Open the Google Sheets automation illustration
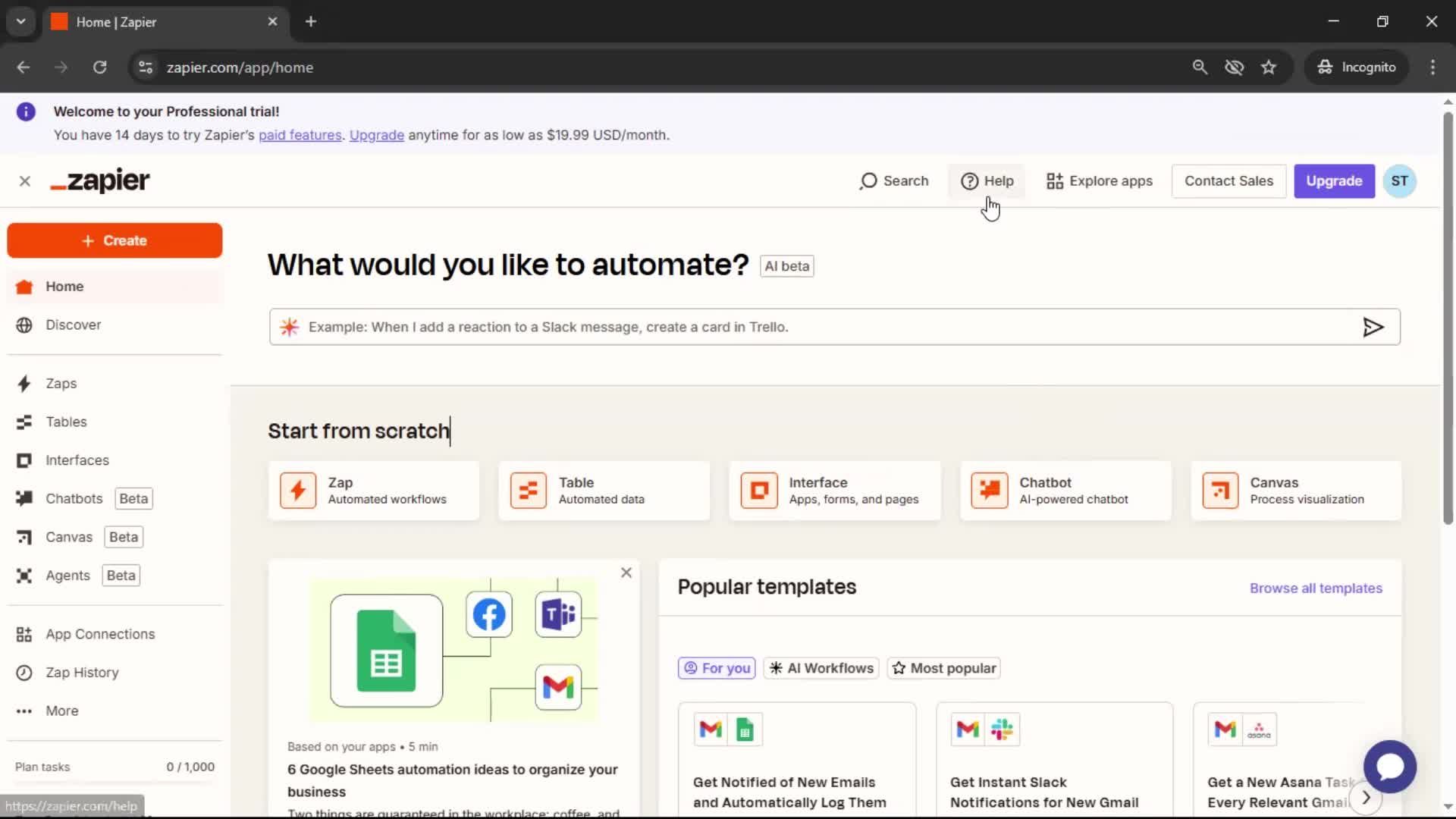The image size is (1456, 819). point(453,650)
